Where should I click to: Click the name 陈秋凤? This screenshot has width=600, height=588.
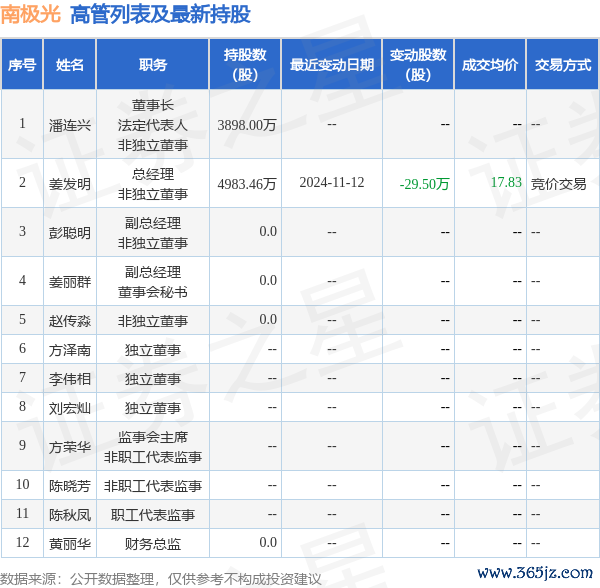click(x=70, y=515)
